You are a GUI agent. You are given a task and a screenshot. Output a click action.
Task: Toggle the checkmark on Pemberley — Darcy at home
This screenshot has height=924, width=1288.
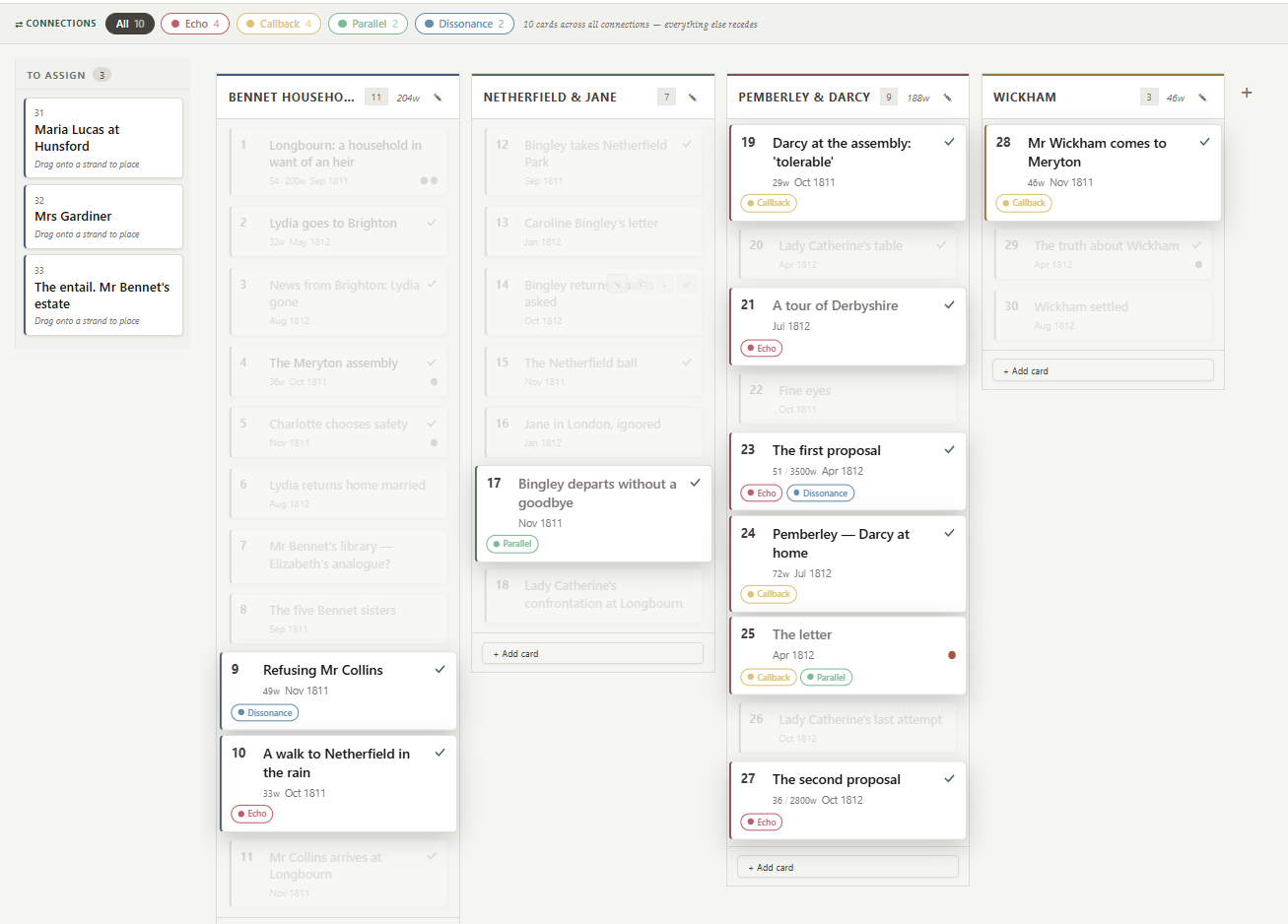coord(949,533)
